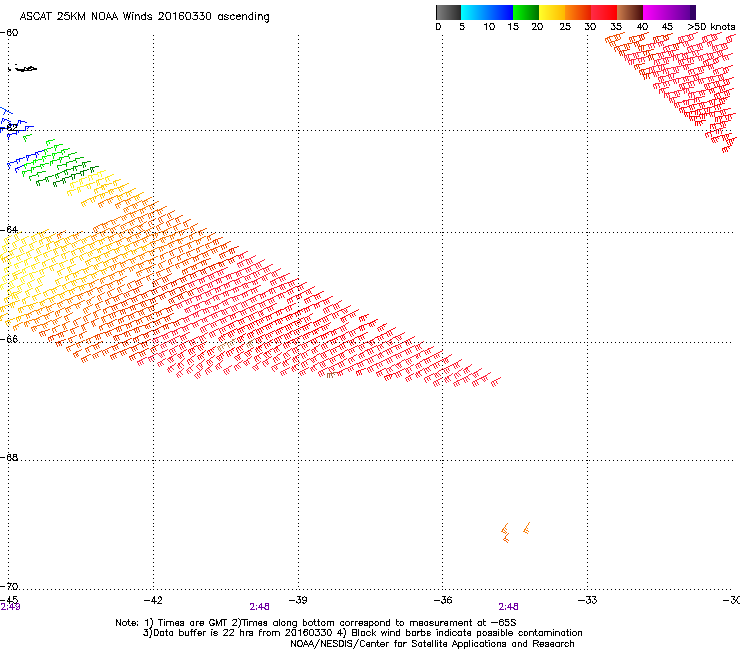The height and width of the screenshot is (650, 740).
Task: Click the '2:48' time label right of -36
Action: (508, 607)
